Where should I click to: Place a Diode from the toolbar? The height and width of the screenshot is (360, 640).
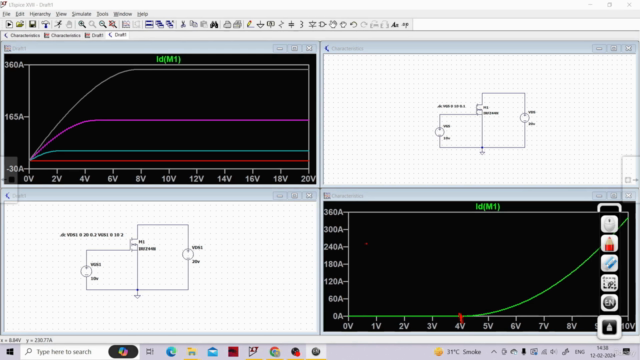[x=312, y=24]
